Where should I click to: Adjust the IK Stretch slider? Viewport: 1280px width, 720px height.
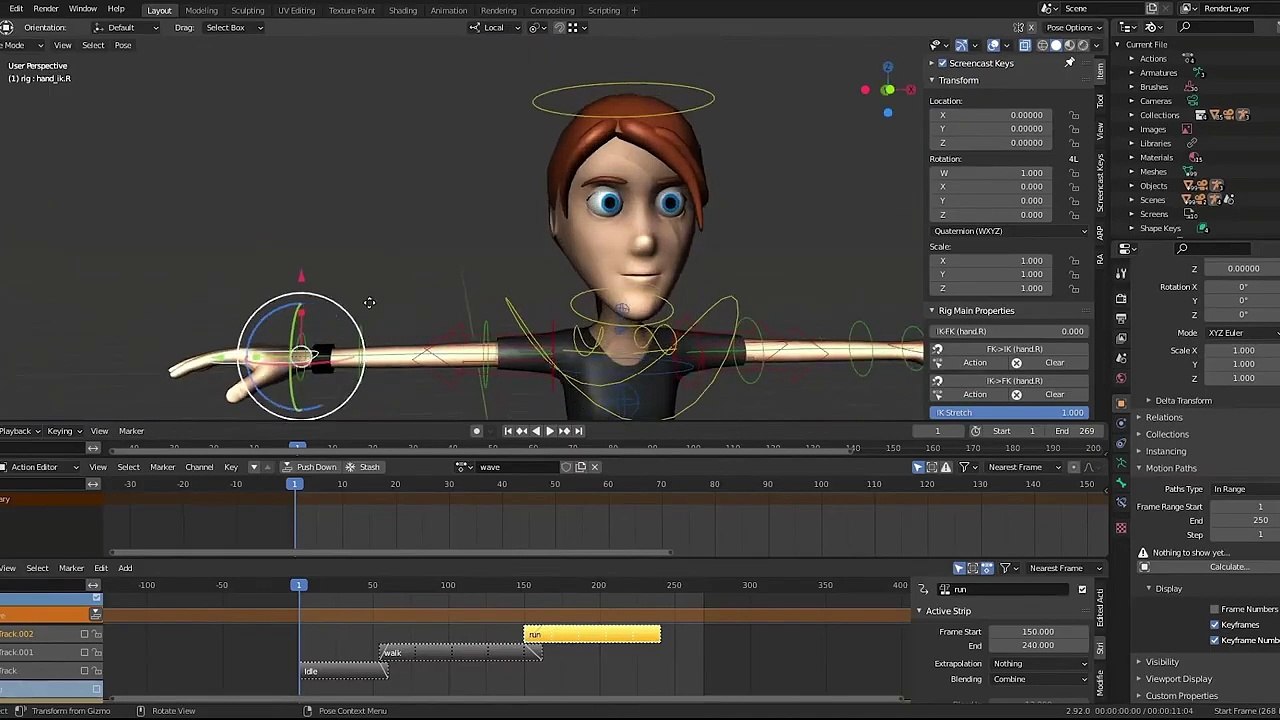click(1010, 413)
